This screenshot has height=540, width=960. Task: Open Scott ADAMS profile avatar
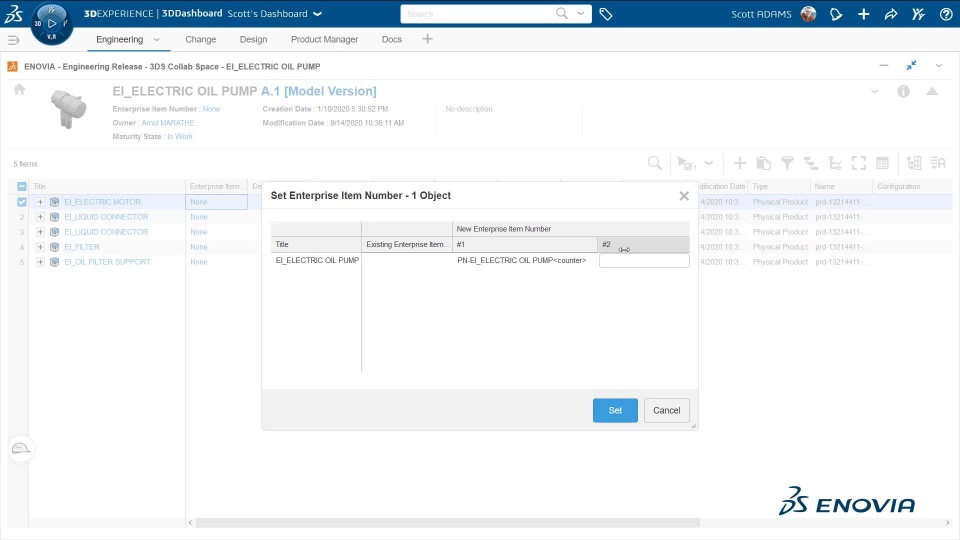coord(808,13)
